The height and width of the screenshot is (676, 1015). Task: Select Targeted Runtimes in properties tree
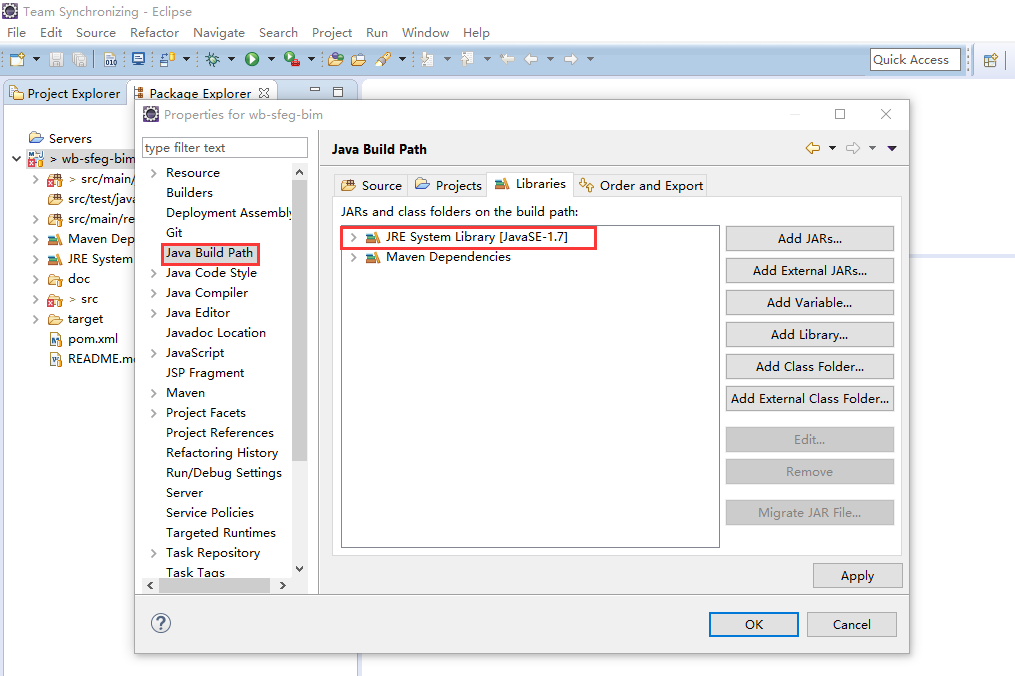point(221,533)
